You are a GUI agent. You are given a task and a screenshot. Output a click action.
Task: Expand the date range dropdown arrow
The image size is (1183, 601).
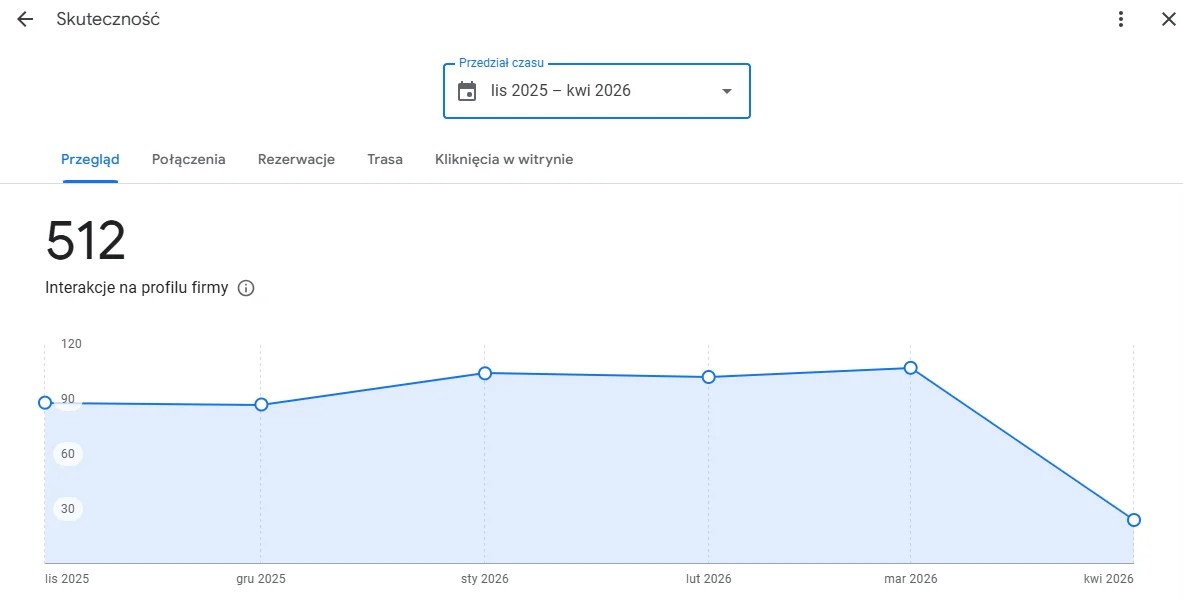727,91
